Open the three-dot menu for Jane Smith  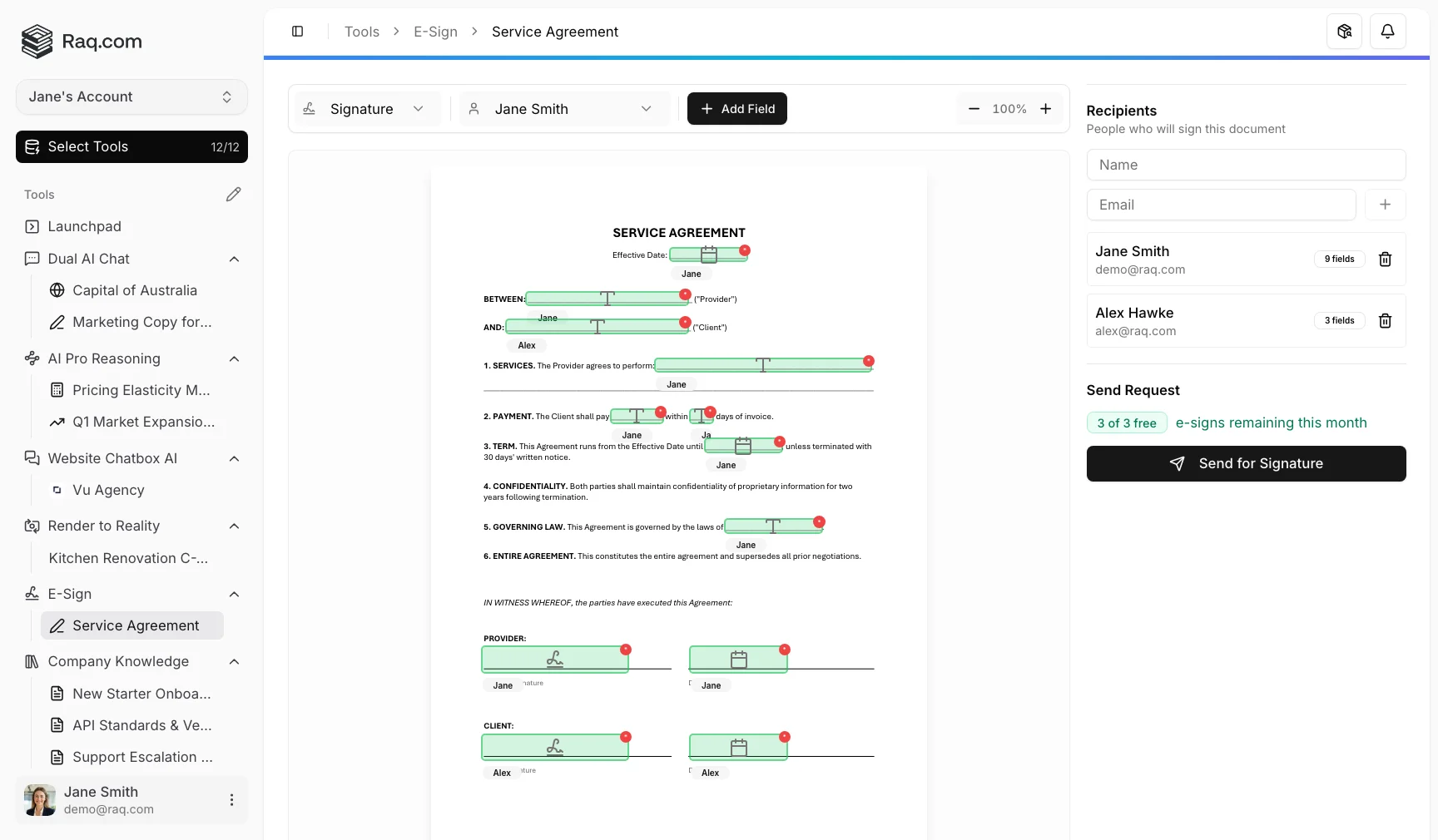[x=231, y=800]
